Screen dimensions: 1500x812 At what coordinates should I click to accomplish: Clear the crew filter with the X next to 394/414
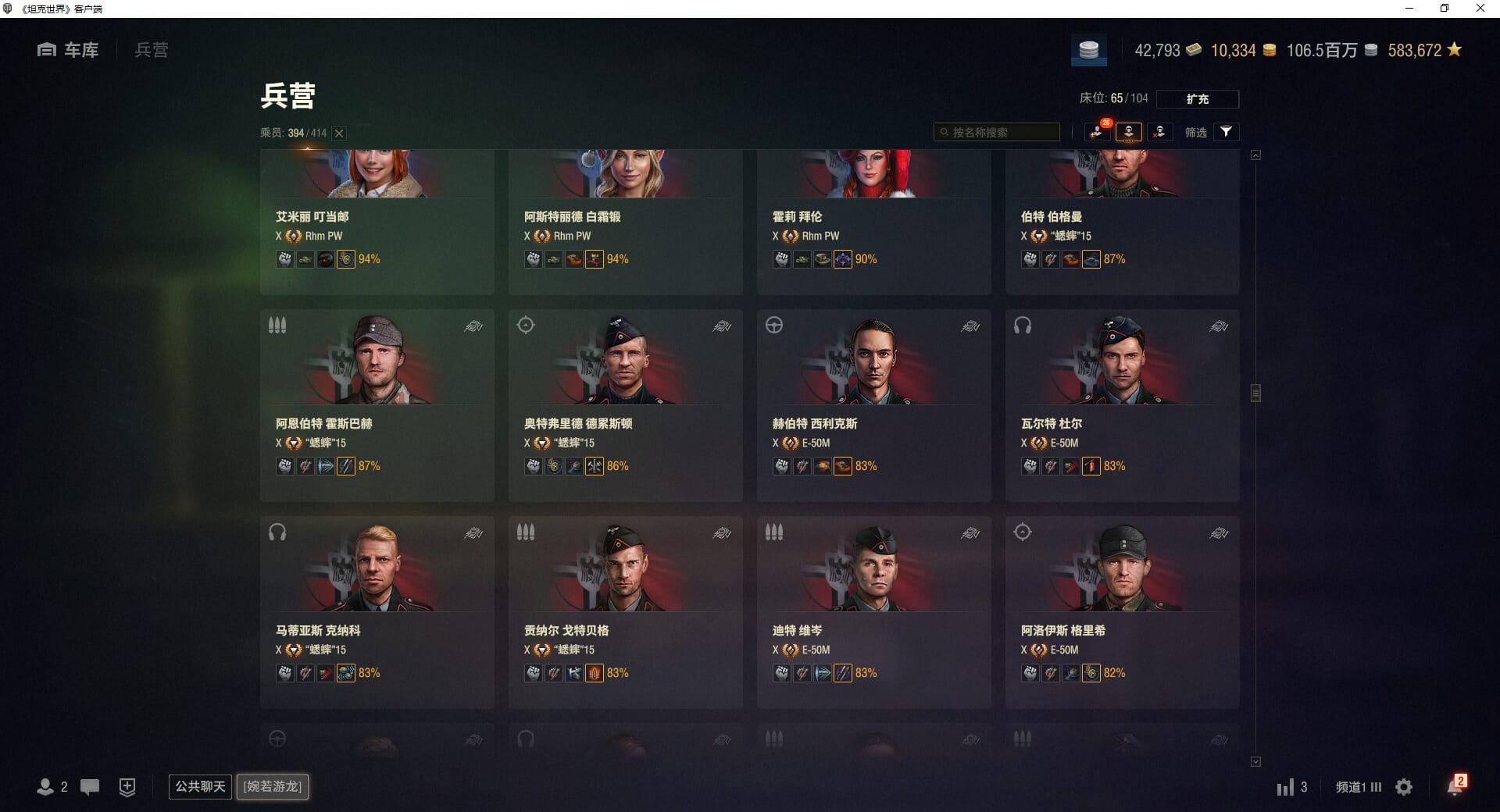coord(339,134)
